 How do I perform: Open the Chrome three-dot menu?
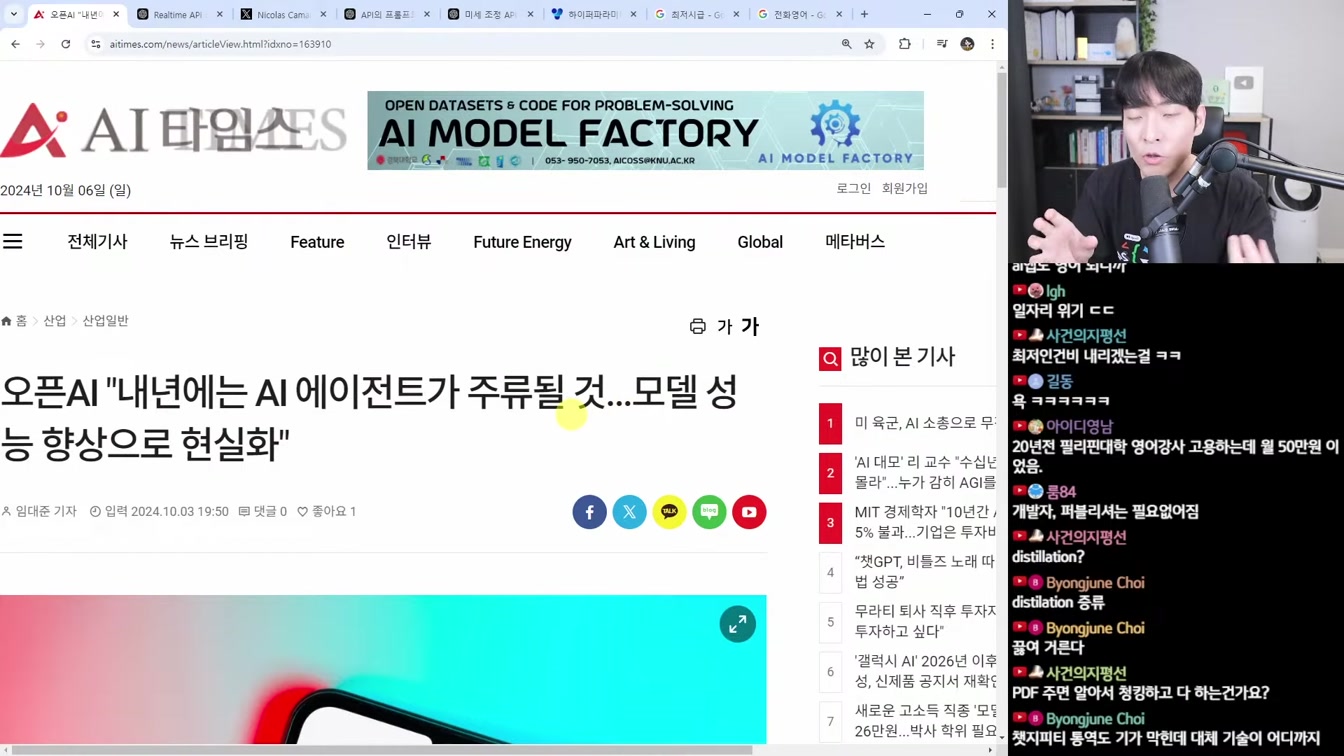[992, 44]
